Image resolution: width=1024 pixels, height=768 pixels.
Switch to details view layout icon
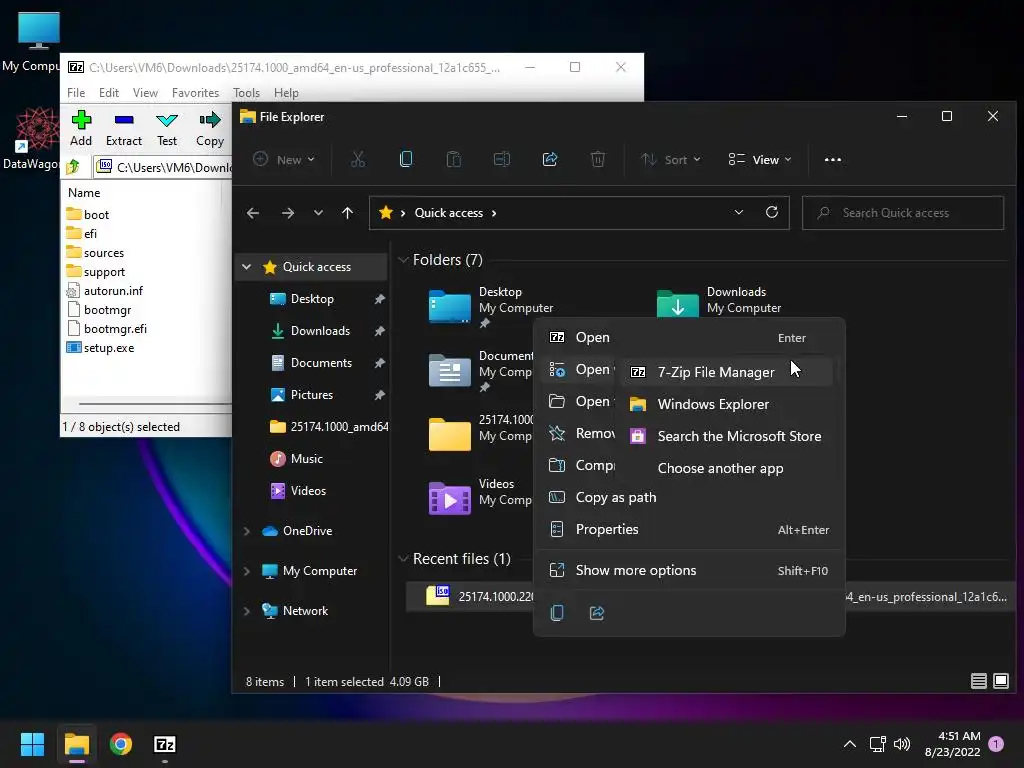(978, 681)
